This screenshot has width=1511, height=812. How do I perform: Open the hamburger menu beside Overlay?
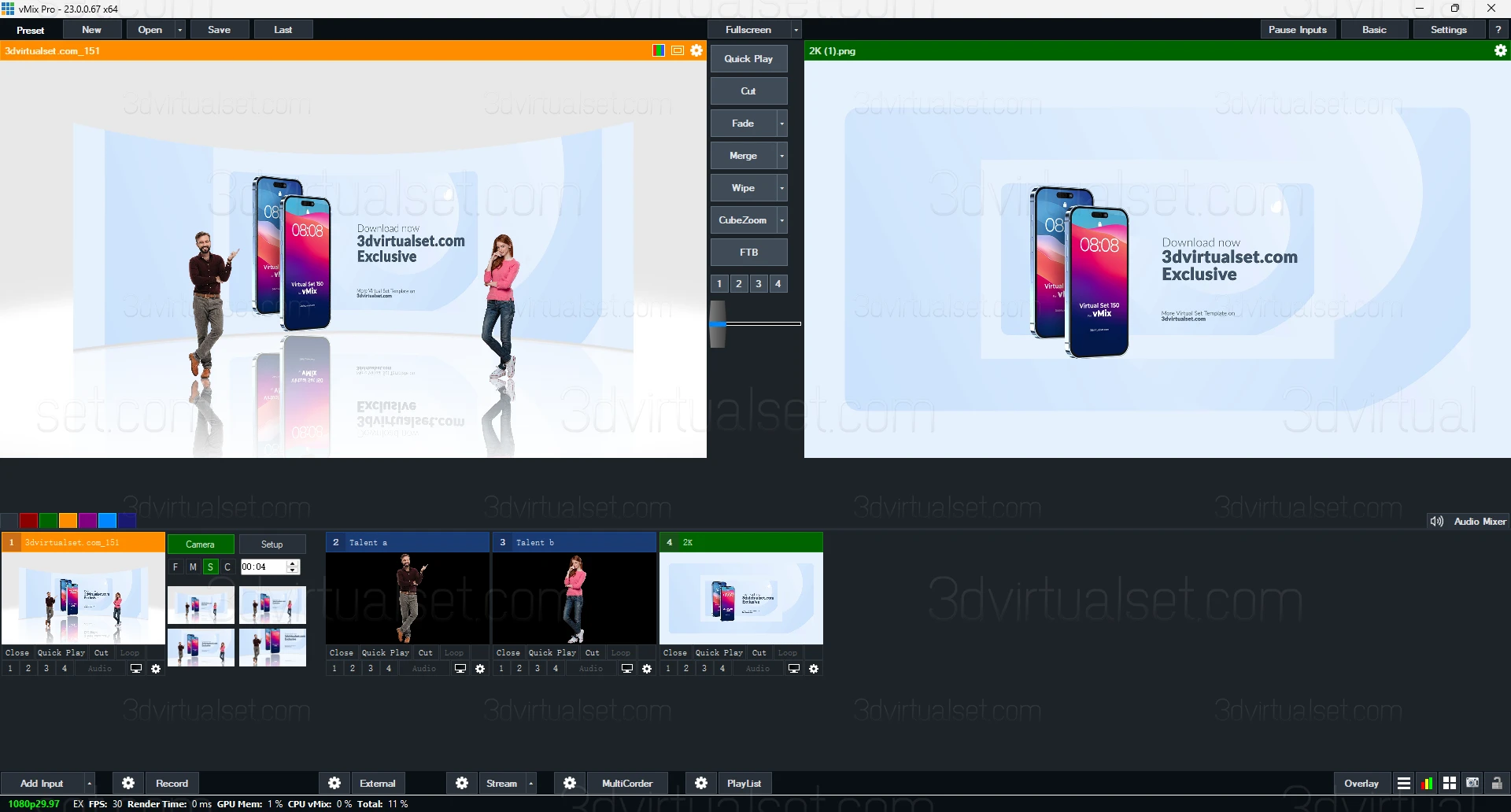pyautogui.click(x=1404, y=783)
